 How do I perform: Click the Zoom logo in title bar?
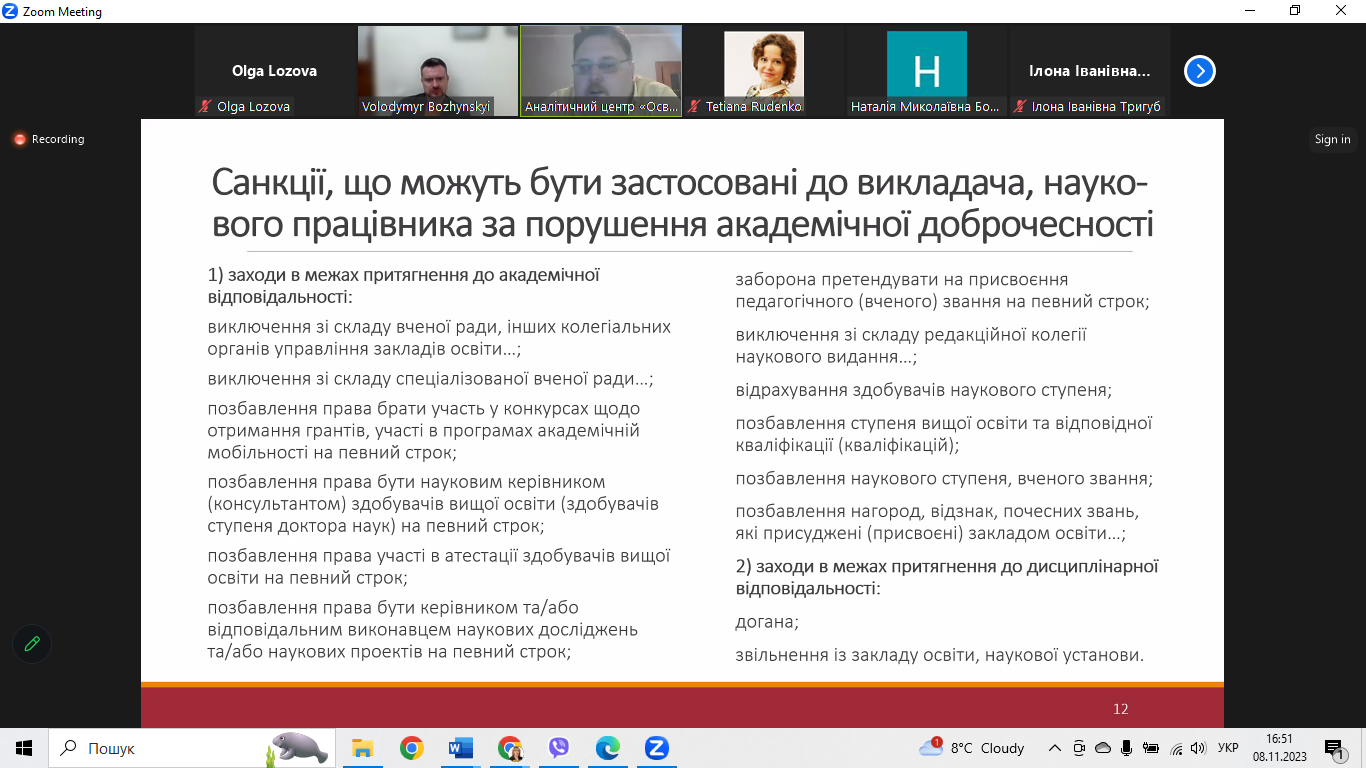[11, 12]
